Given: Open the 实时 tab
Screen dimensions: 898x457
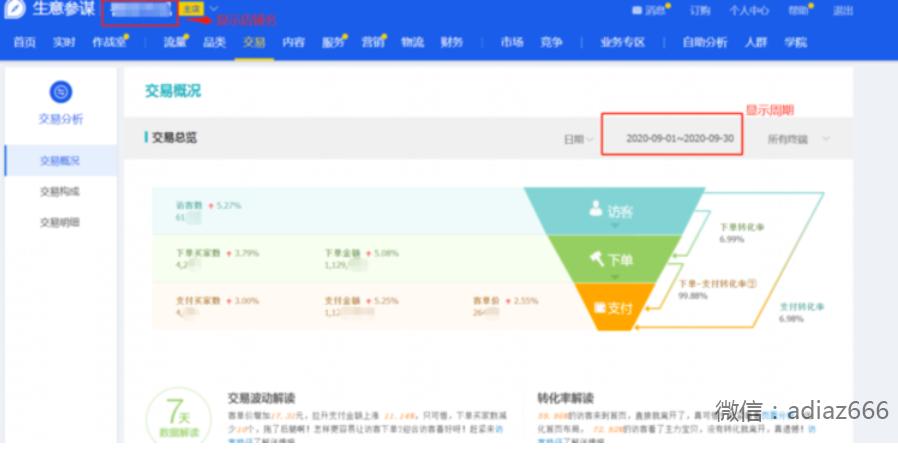Looking at the screenshot, I should [x=64, y=42].
